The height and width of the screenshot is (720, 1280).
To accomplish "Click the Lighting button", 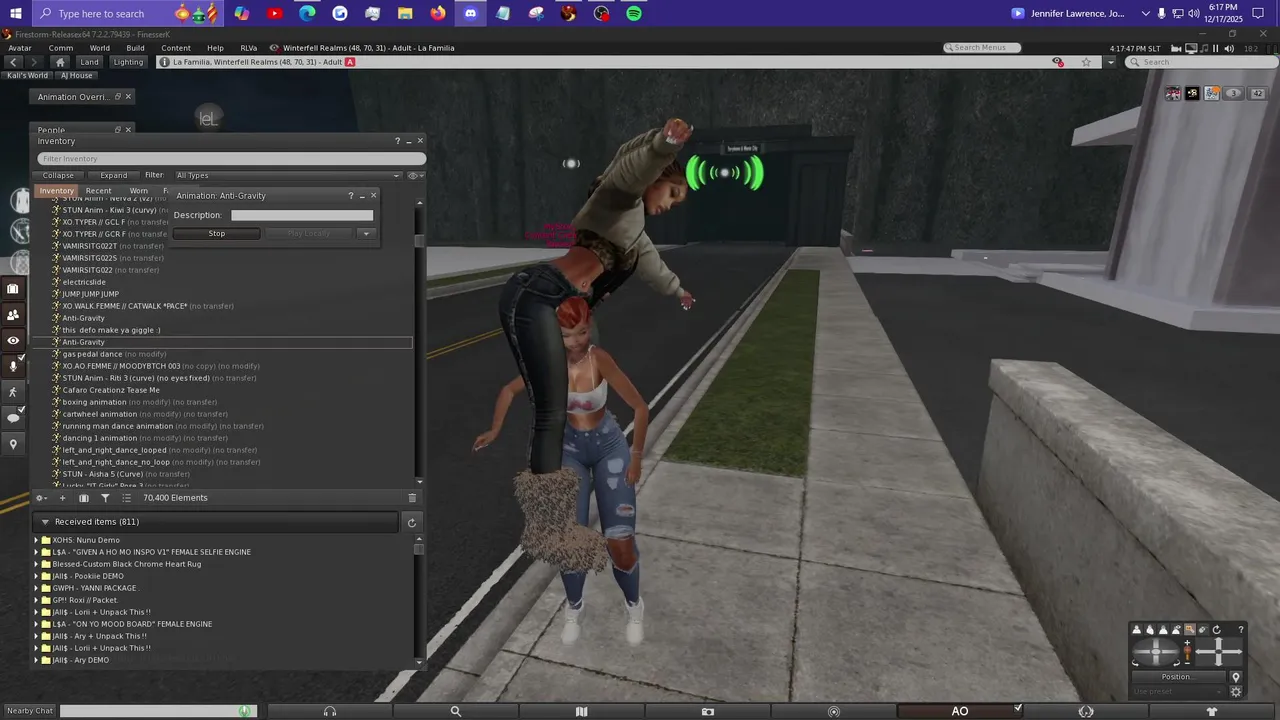I will [128, 62].
